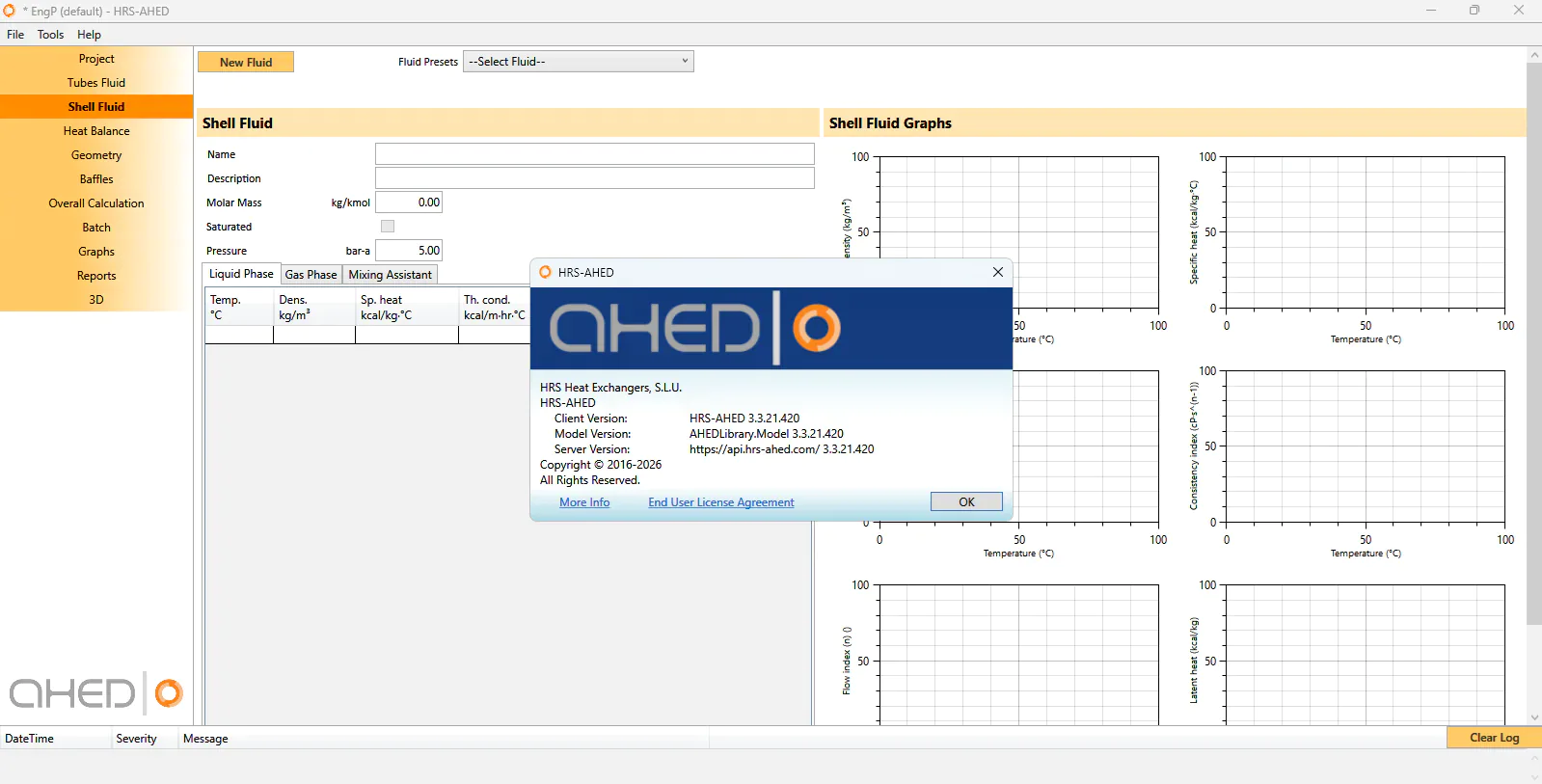1542x784 pixels.
Task: Click the Shell Fluid Graphs heading
Action: click(x=890, y=123)
